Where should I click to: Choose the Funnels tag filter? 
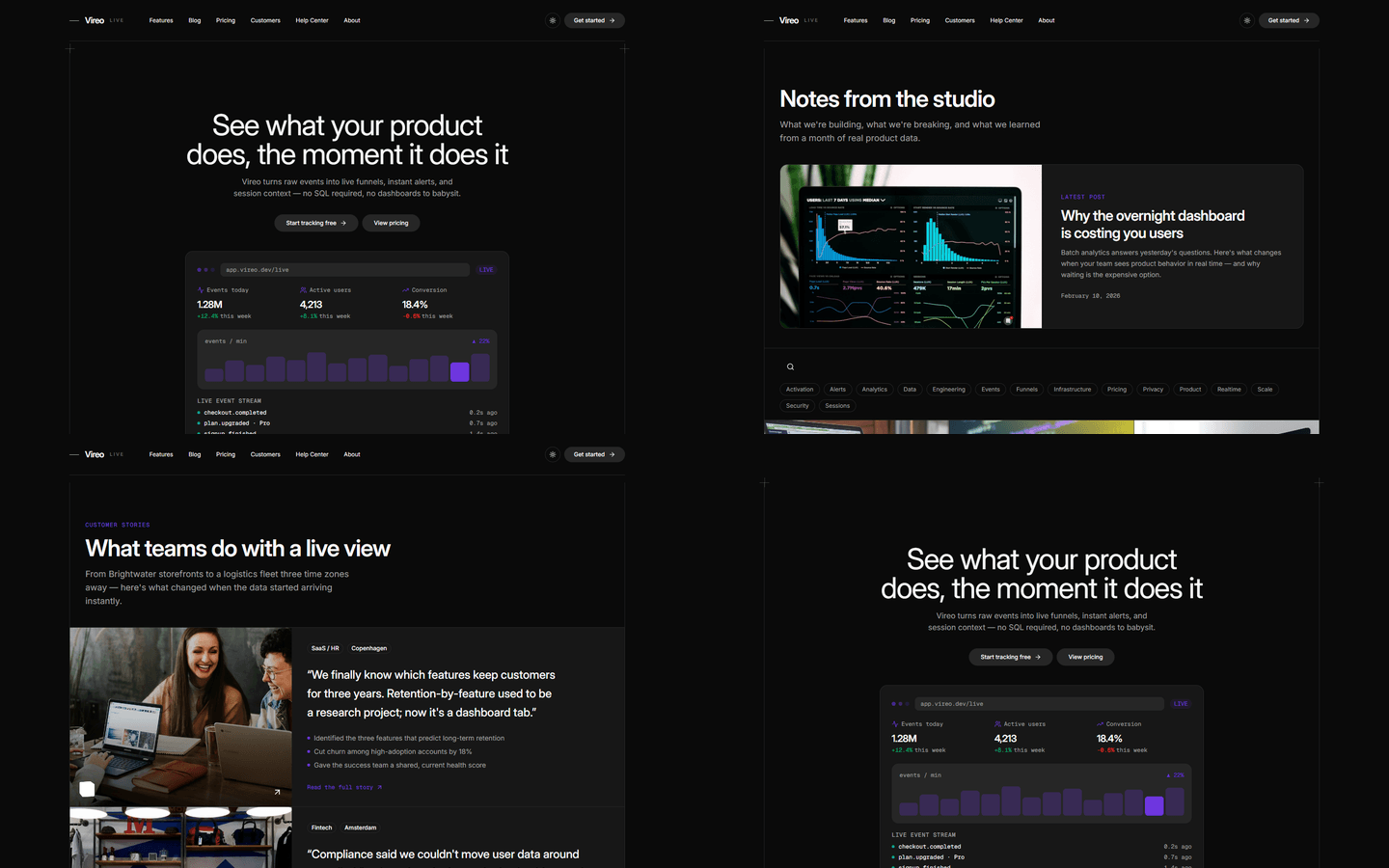coord(1027,390)
